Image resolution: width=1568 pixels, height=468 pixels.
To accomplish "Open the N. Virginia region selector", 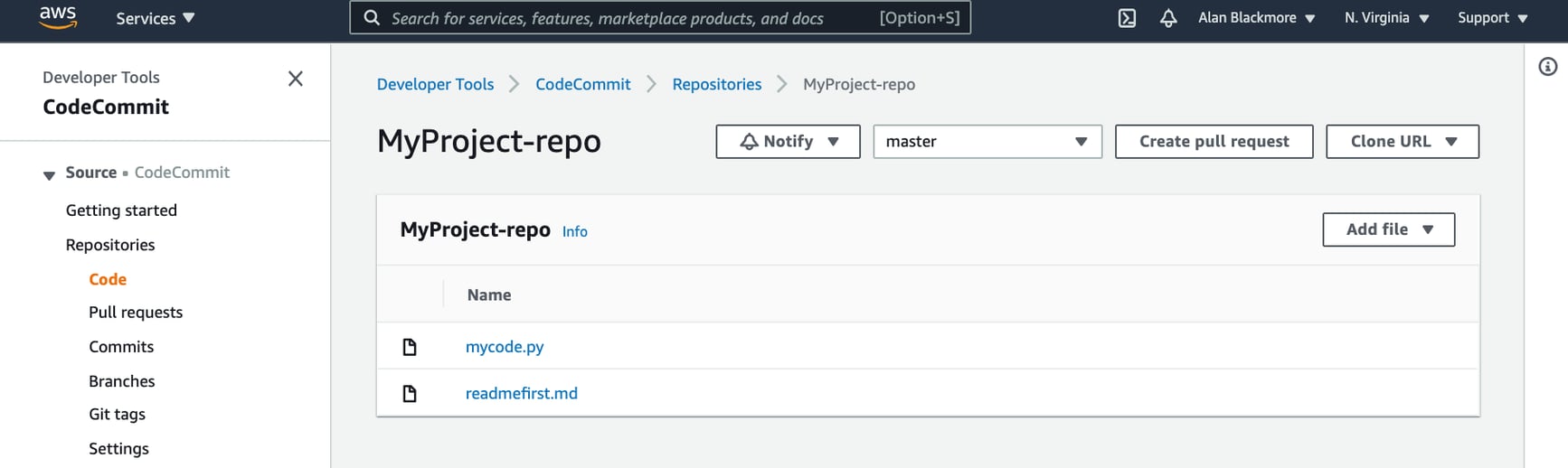I will click(x=1386, y=18).
